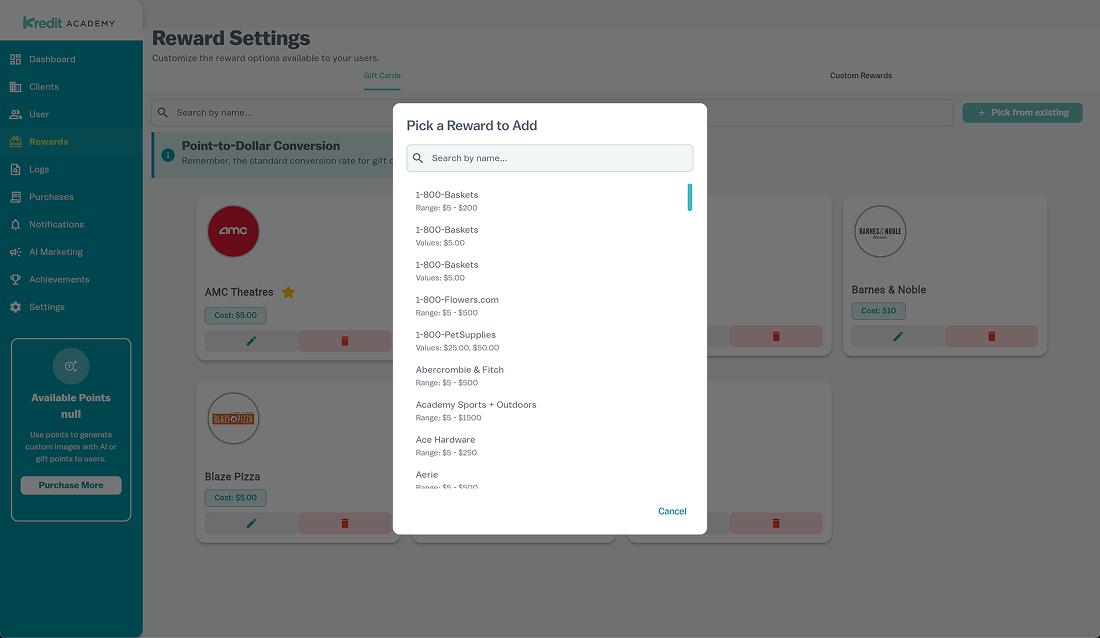Edit the Blaze Pizza reward
Image resolution: width=1100 pixels, height=638 pixels.
coord(251,524)
